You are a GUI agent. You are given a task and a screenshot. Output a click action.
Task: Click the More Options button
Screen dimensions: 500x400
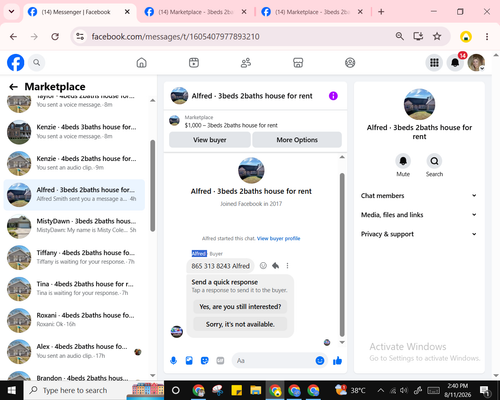coord(297,140)
